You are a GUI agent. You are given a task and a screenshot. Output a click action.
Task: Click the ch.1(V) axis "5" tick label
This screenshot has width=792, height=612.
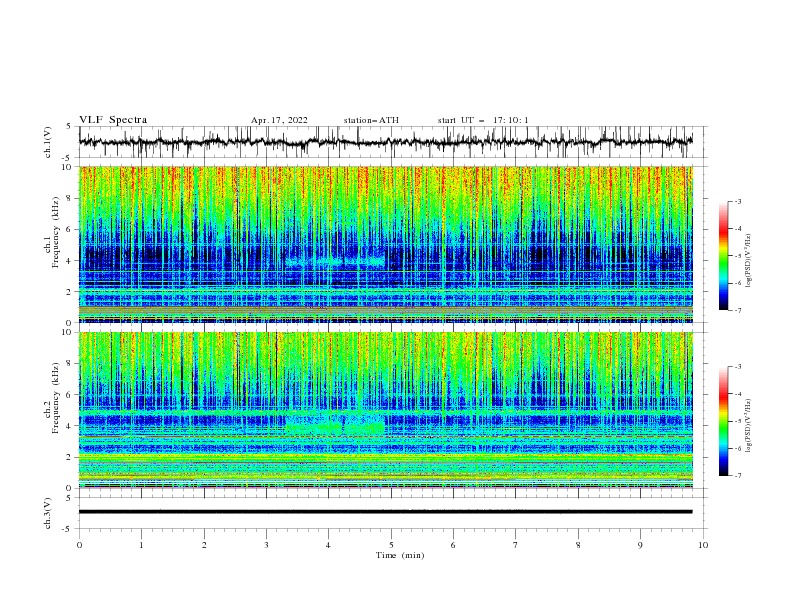[x=69, y=127]
